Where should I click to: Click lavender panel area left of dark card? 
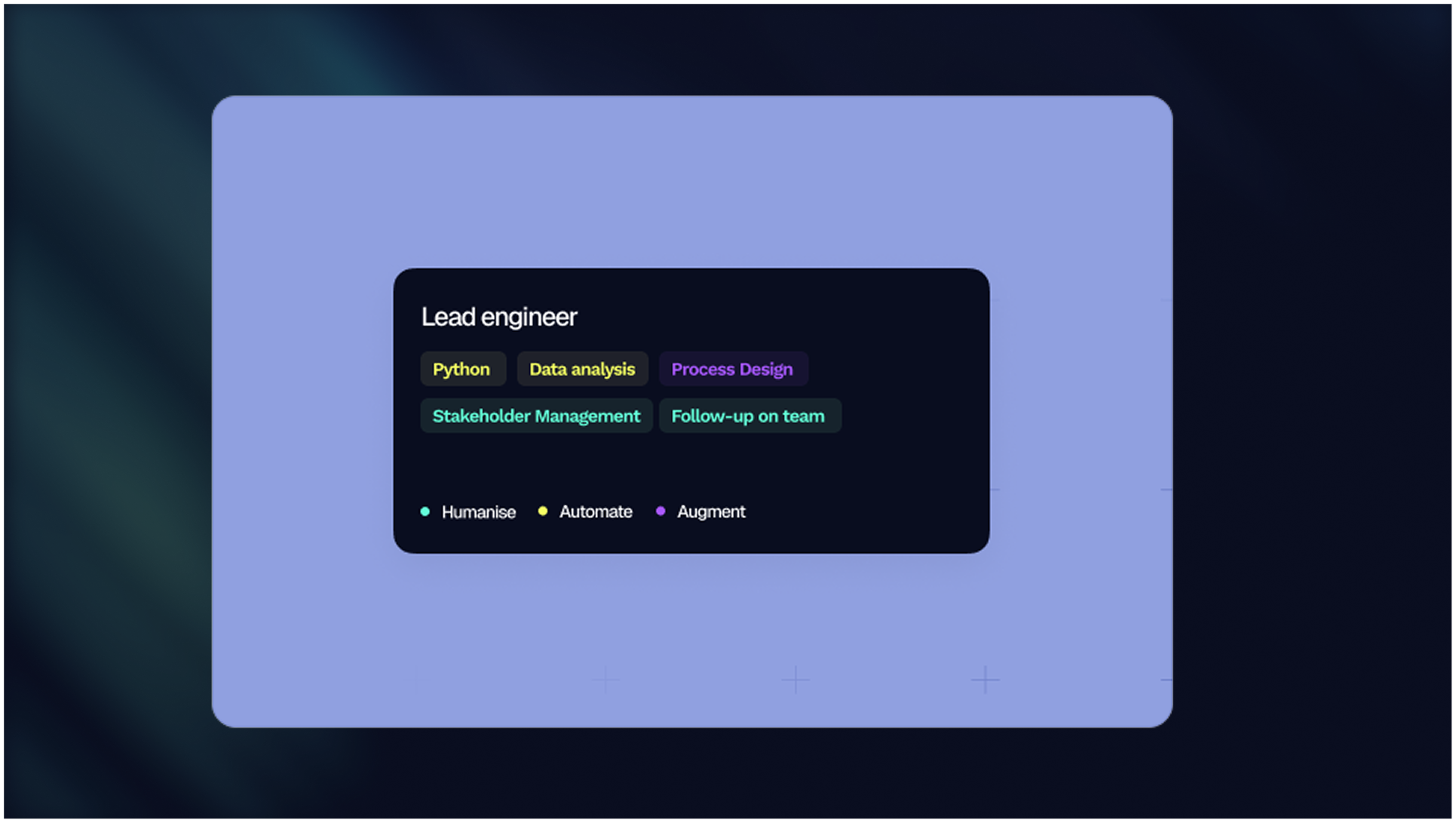[302, 411]
